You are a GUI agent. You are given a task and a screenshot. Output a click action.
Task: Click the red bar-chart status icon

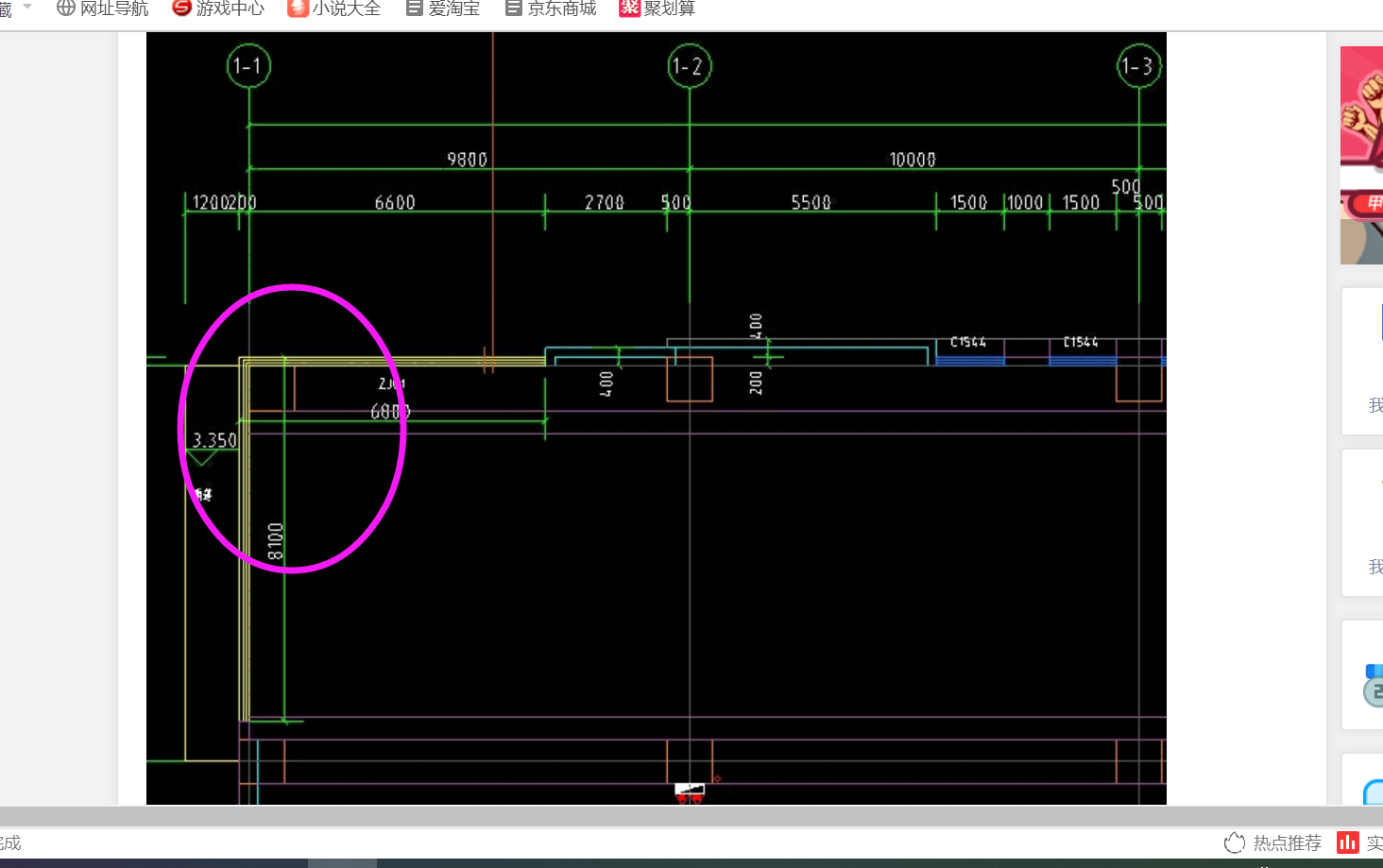tap(1348, 842)
